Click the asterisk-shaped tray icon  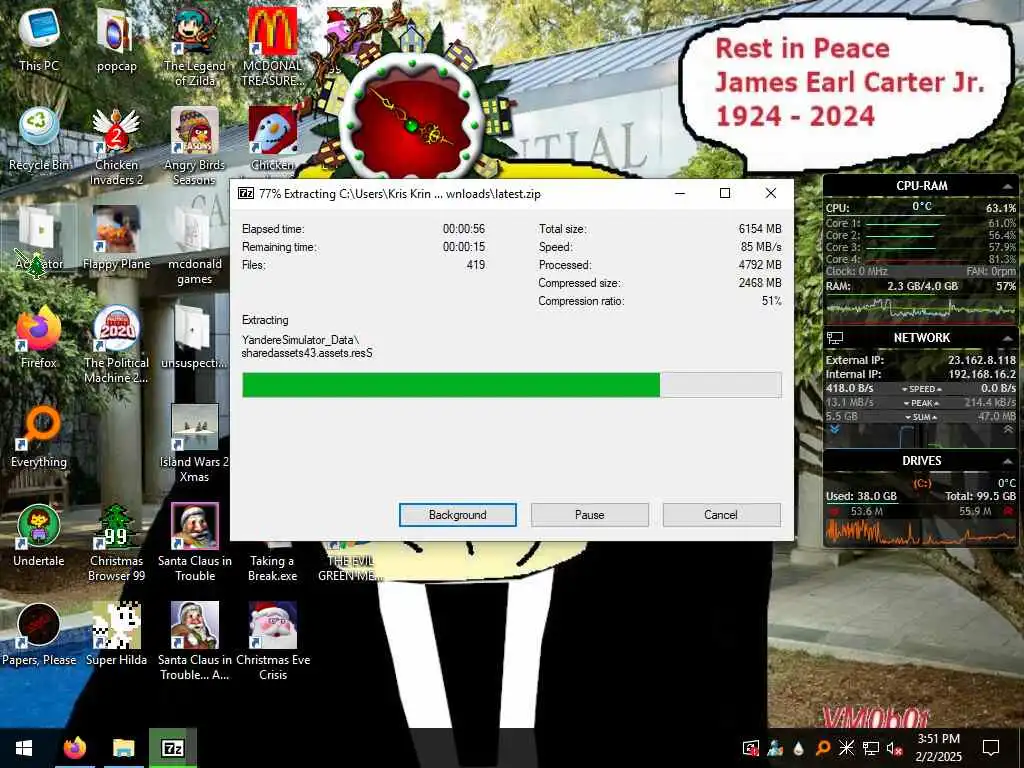click(x=846, y=748)
